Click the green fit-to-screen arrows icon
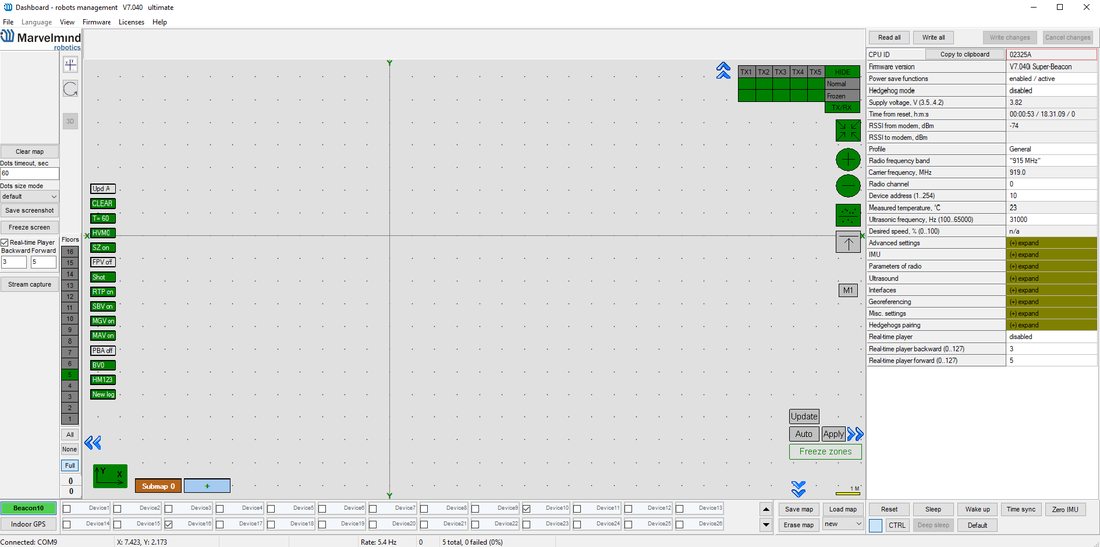1100x547 pixels. [x=848, y=130]
